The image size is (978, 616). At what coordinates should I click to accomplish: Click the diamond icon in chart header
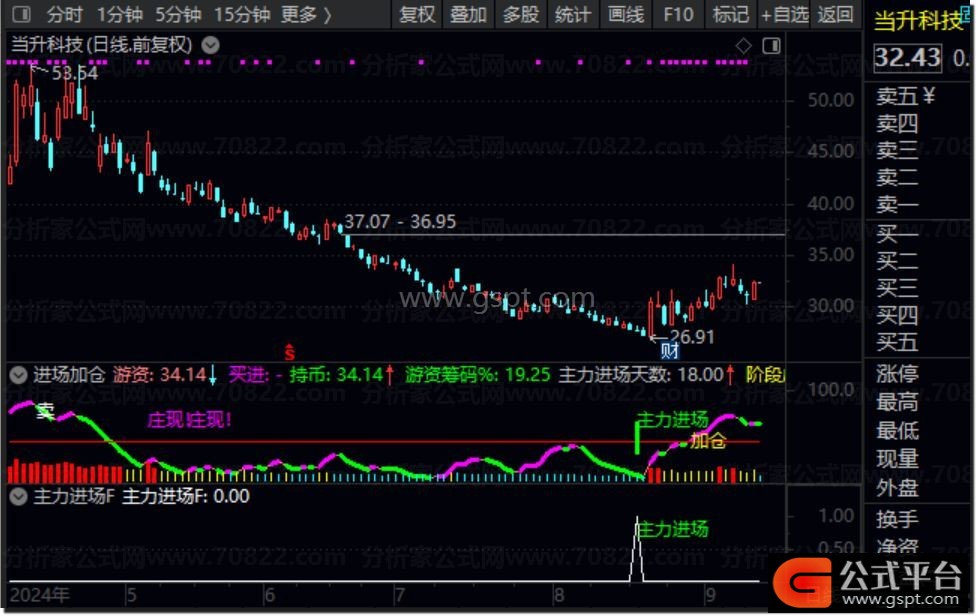[743, 46]
